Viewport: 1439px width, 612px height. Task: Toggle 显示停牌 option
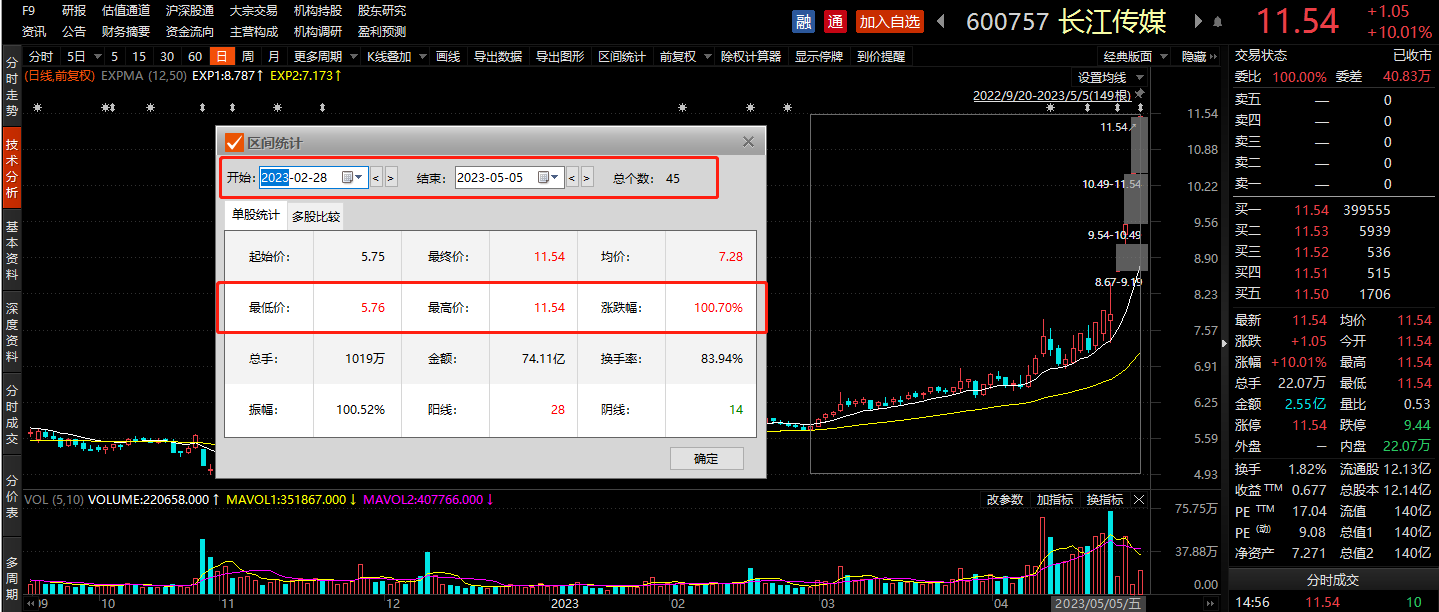pos(819,57)
